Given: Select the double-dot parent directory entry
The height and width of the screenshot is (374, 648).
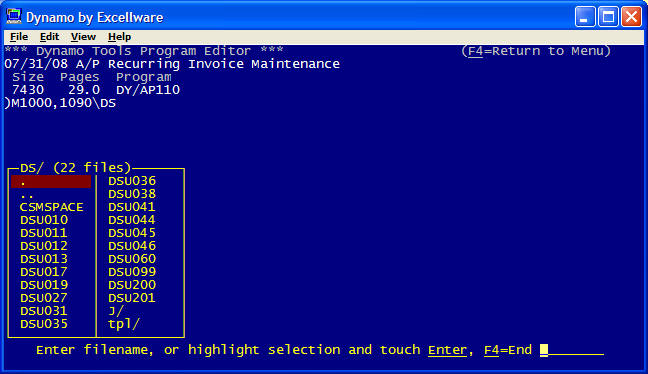Looking at the screenshot, I should (x=27, y=195).
